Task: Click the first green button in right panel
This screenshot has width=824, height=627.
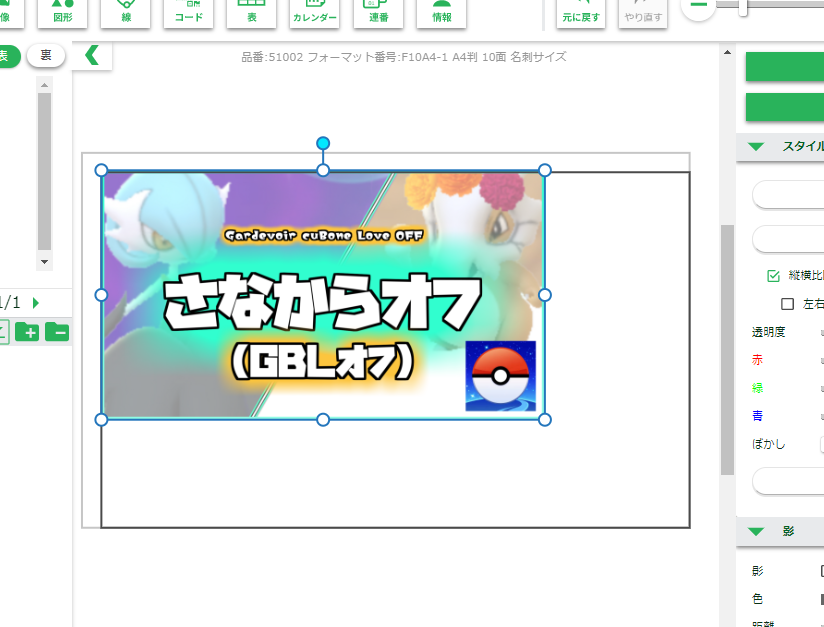Action: point(785,67)
